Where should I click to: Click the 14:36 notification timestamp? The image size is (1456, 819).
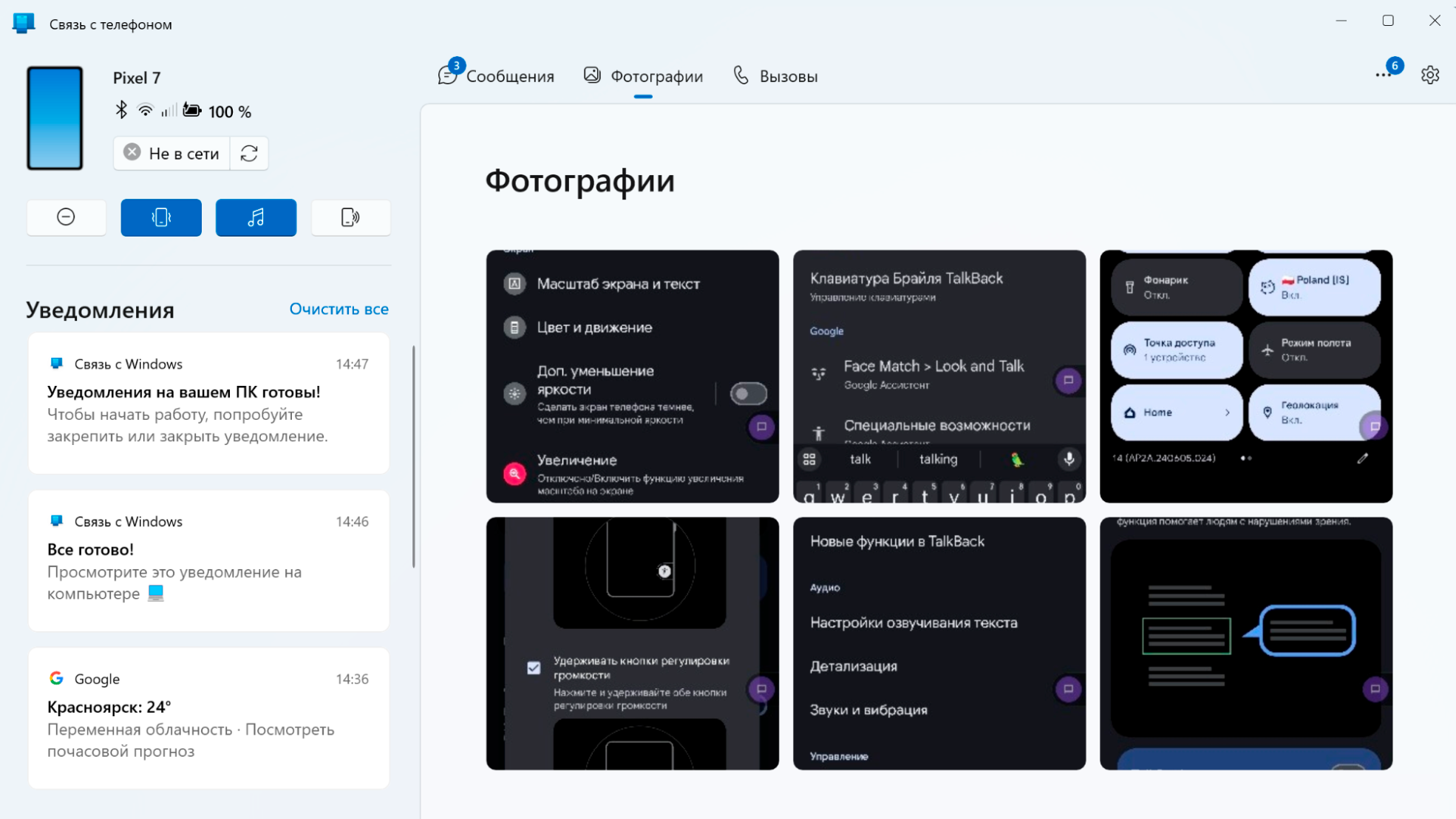pyautogui.click(x=352, y=679)
